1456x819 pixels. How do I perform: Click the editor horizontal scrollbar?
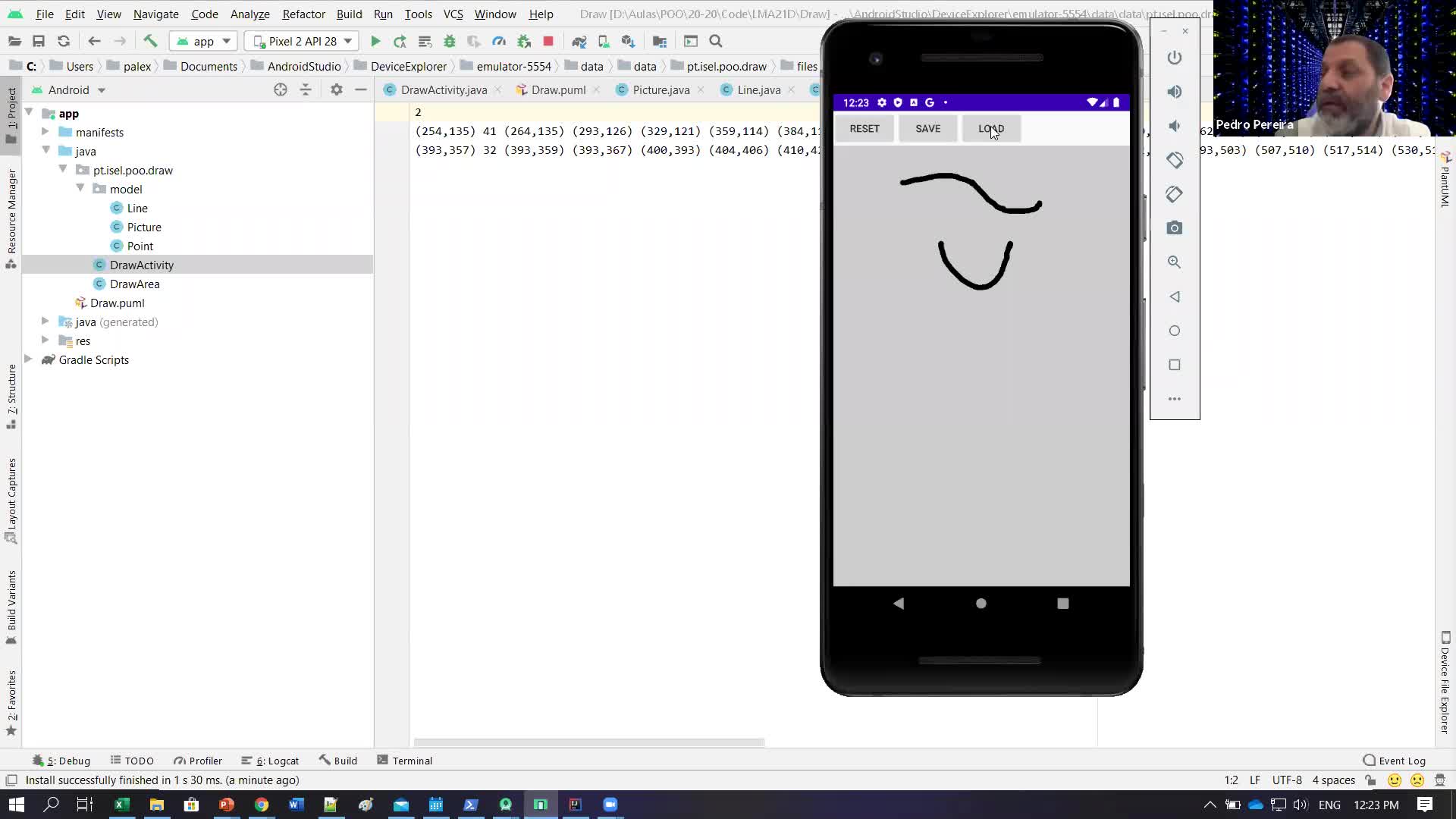[x=588, y=742]
